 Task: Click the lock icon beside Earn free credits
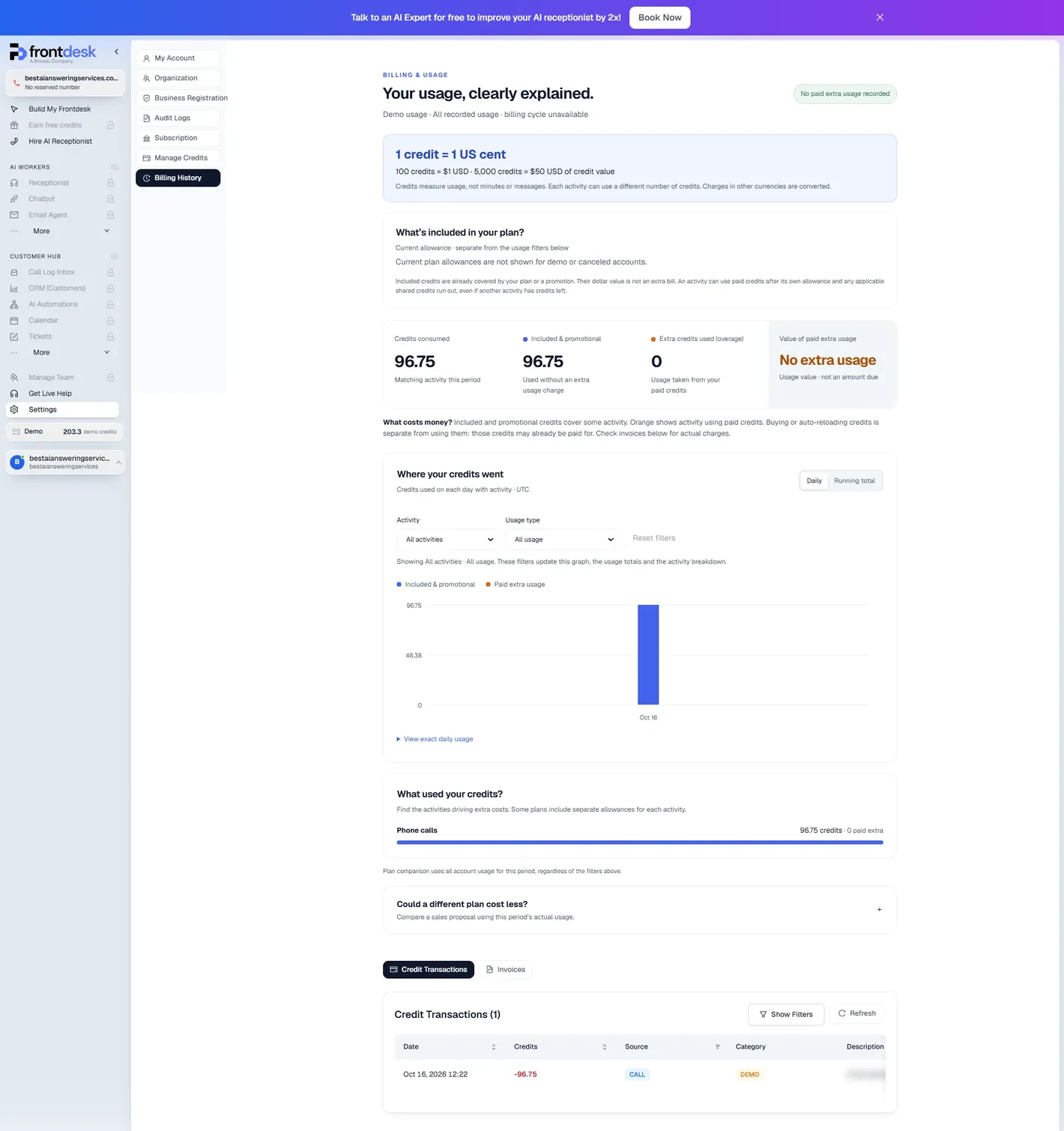click(x=110, y=125)
